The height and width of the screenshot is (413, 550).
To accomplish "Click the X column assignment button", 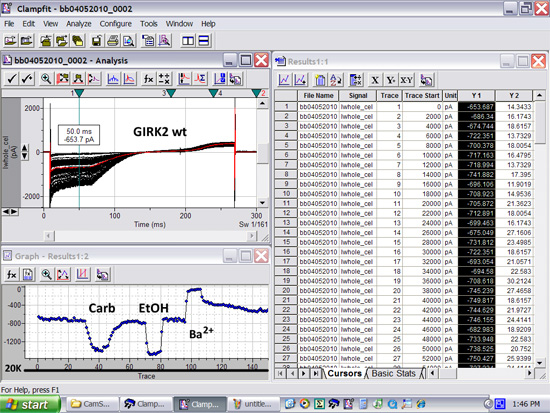I will [375, 80].
